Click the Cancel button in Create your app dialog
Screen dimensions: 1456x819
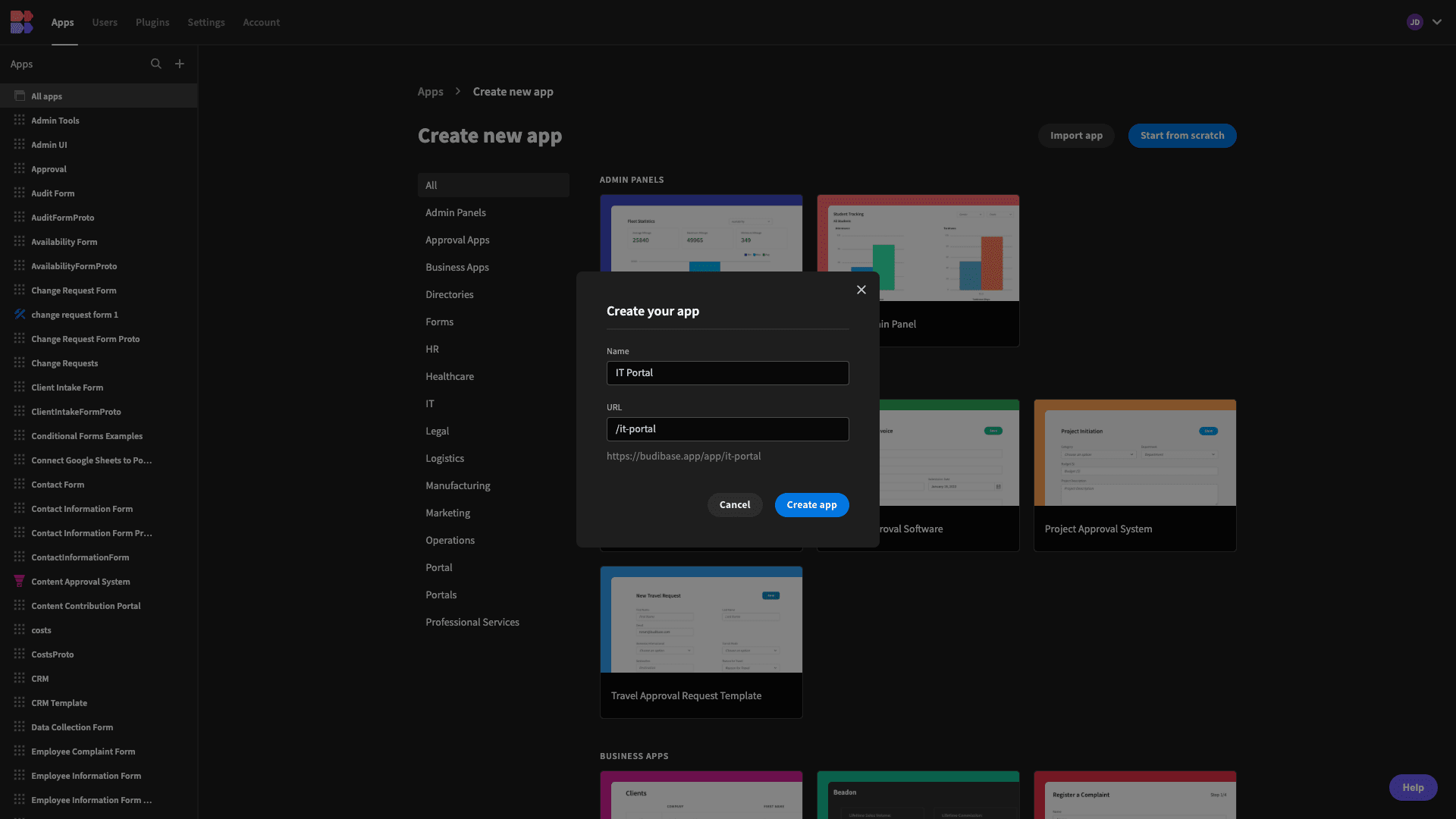(735, 504)
